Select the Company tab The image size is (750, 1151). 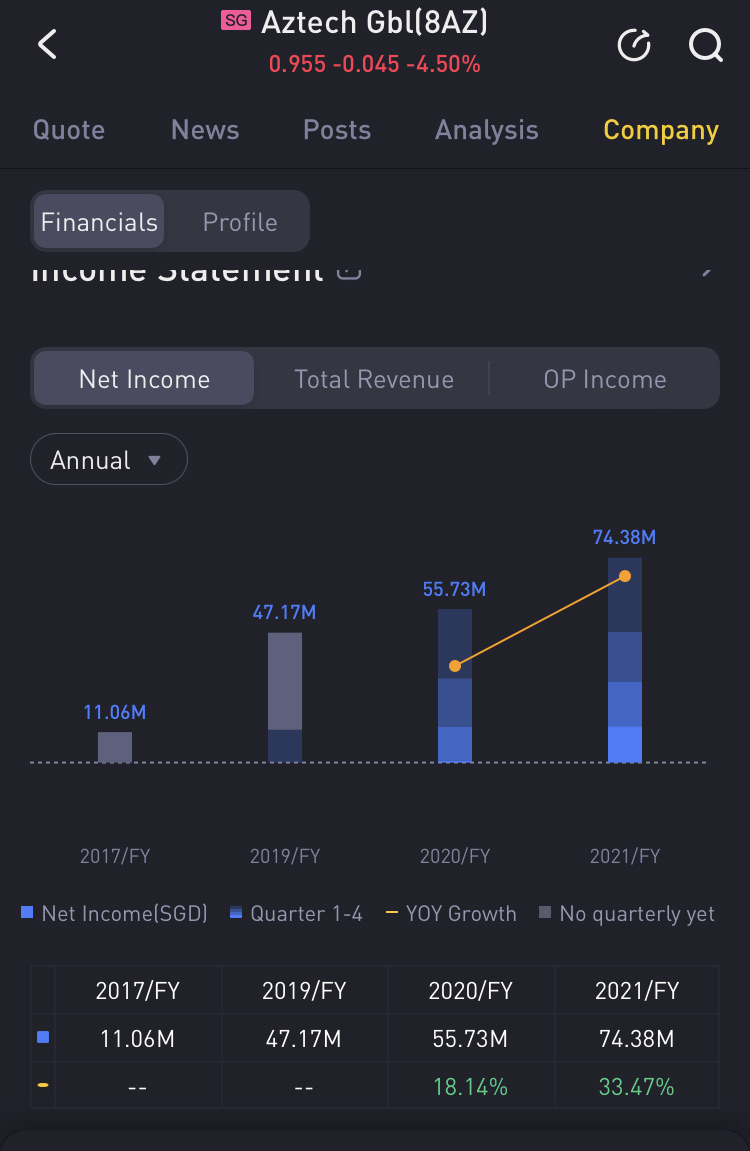pos(660,130)
